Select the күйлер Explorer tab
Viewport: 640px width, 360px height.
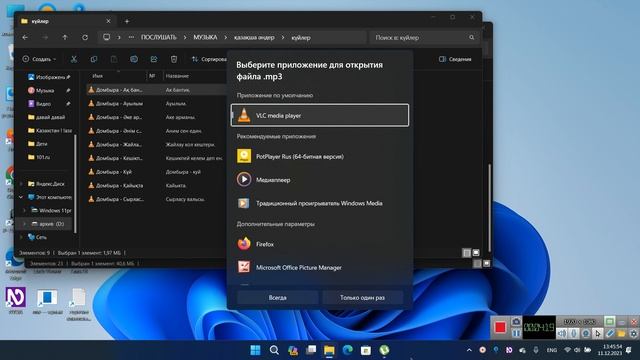[65, 21]
